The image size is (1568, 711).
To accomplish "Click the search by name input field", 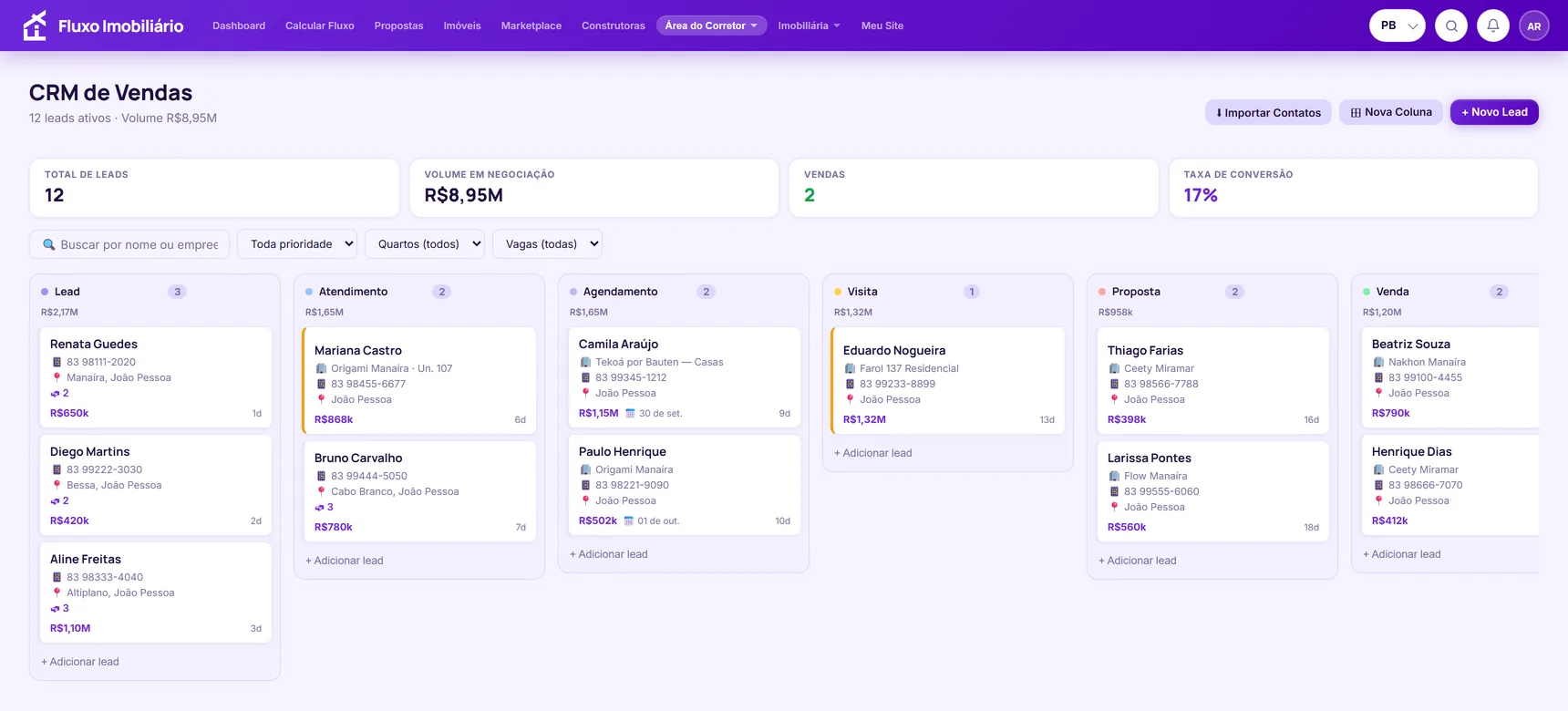I will (129, 244).
